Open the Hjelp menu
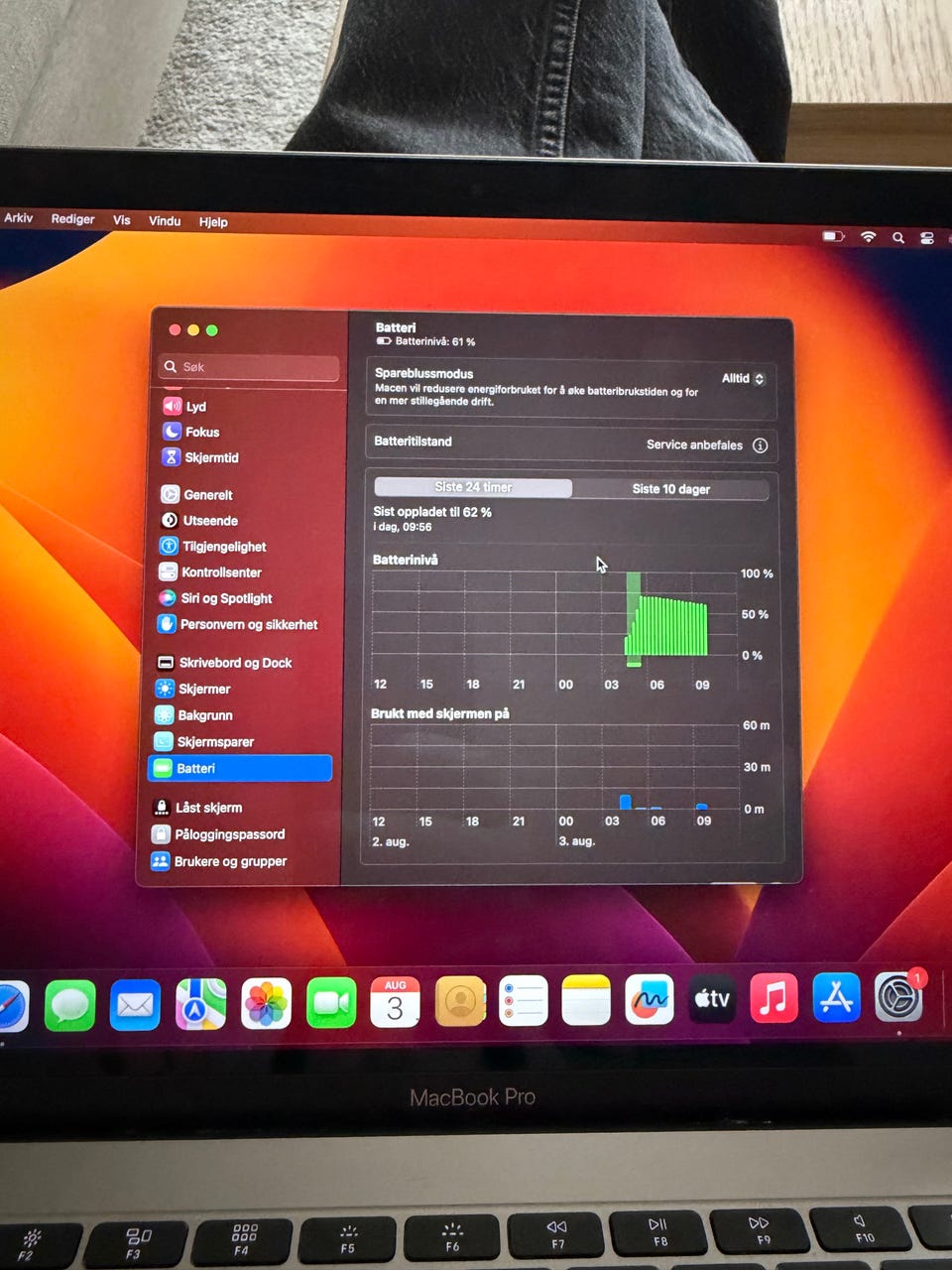 [x=213, y=221]
